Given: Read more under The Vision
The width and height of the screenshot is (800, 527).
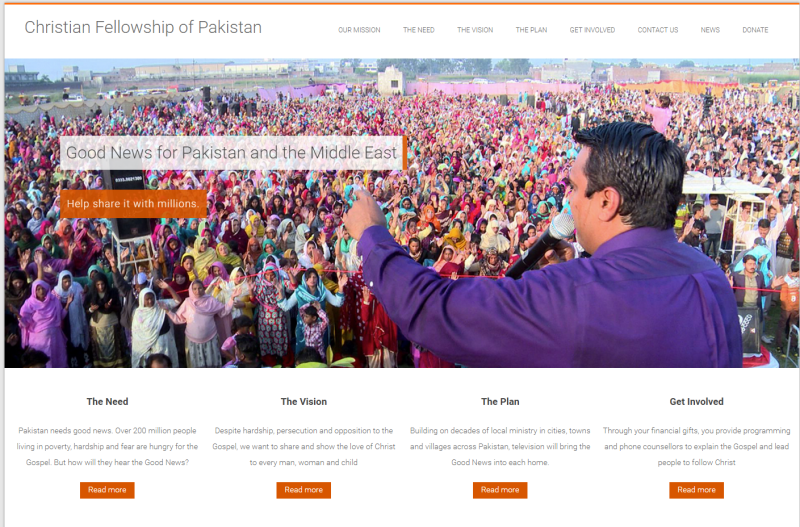Looking at the screenshot, I should point(304,490).
